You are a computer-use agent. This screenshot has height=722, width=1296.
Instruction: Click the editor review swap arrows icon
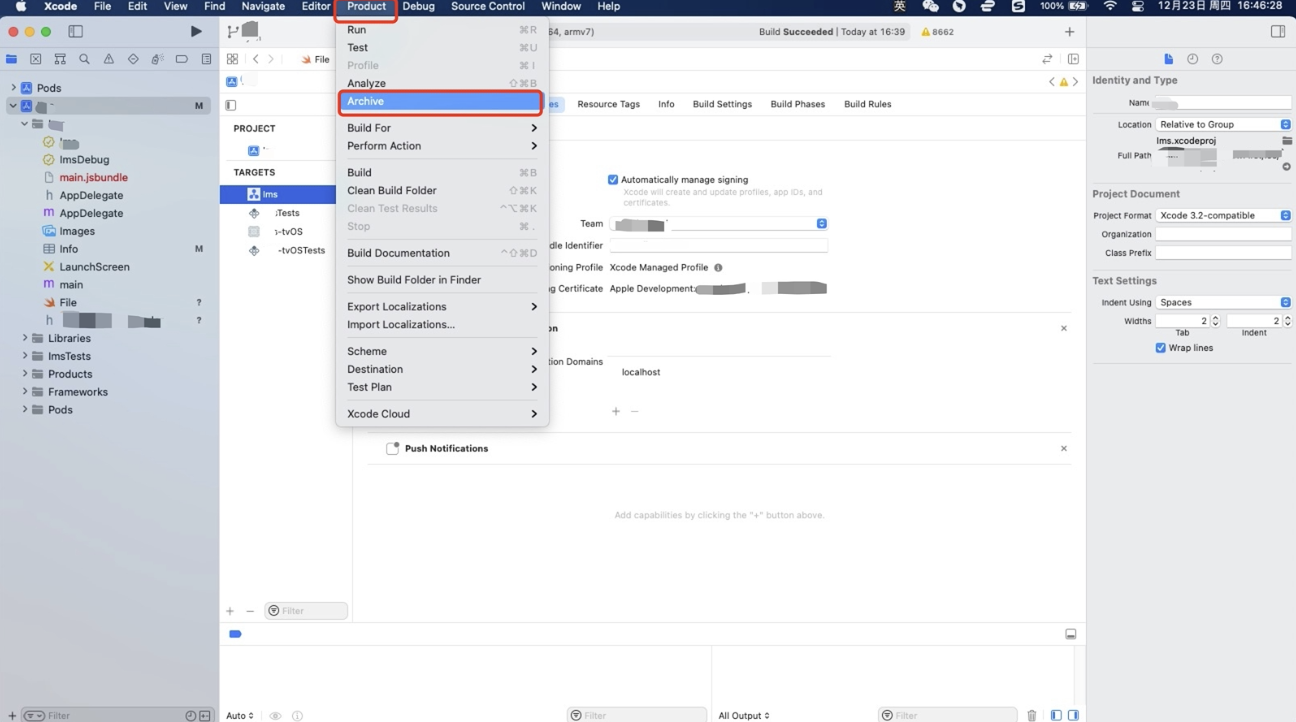pyautogui.click(x=1047, y=59)
